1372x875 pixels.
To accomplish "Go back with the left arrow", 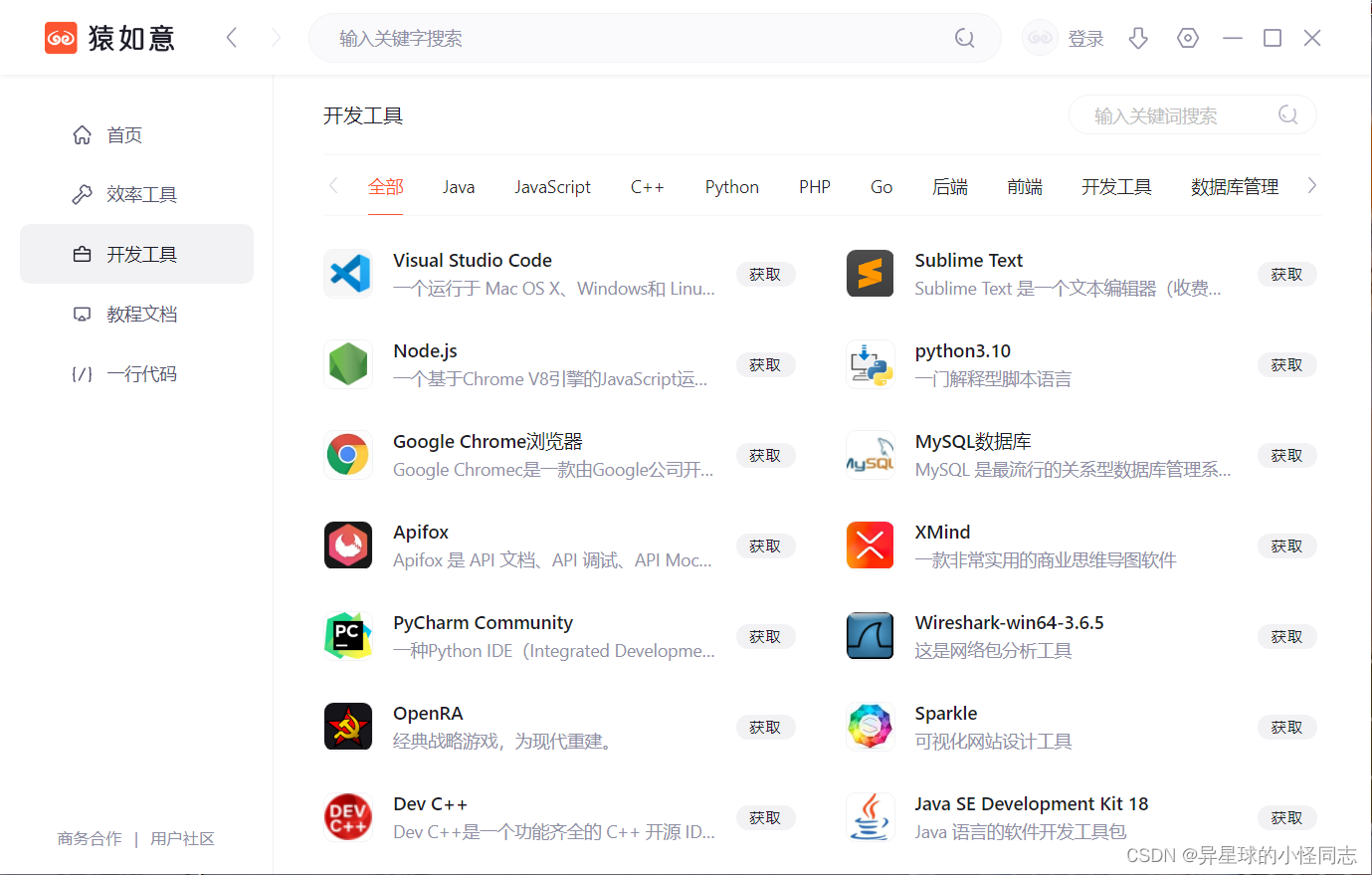I will point(231,38).
